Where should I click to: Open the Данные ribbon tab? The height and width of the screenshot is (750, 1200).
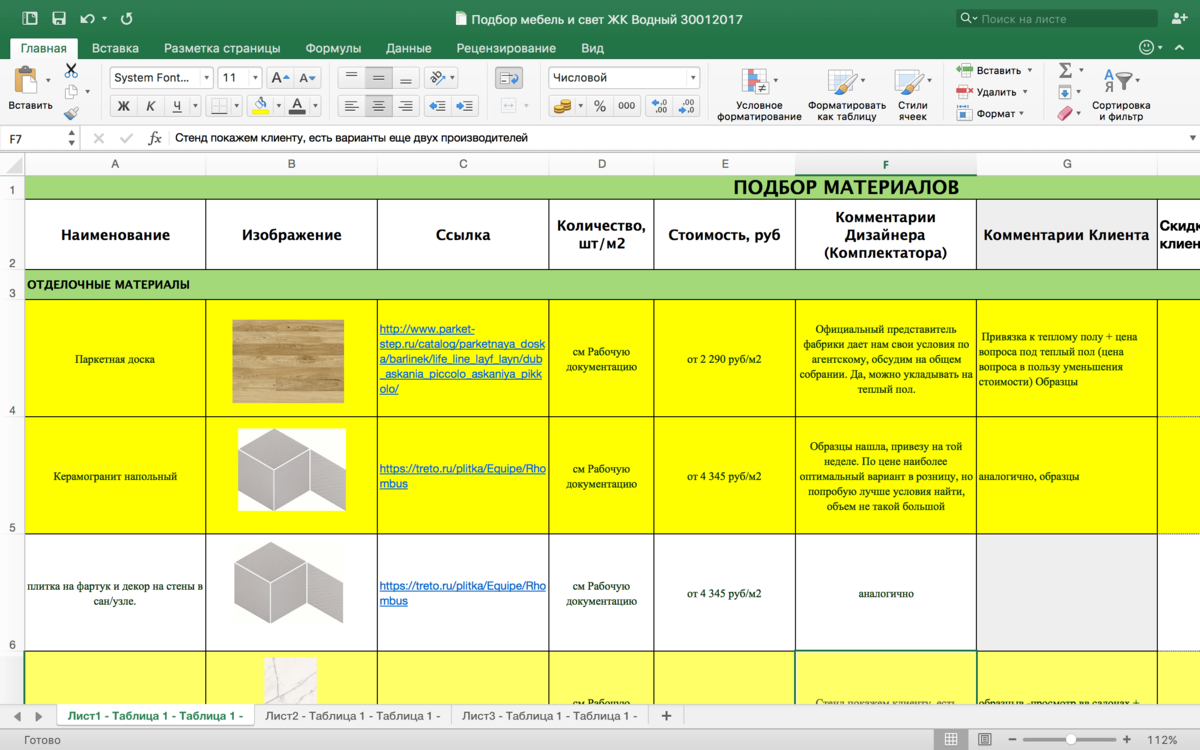409,48
